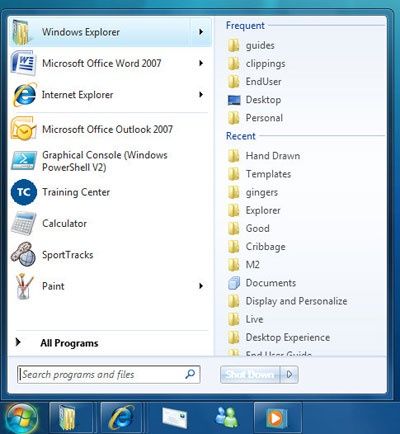This screenshot has height=434, width=400.
Task: Click the Live folder icon
Action: click(234, 319)
